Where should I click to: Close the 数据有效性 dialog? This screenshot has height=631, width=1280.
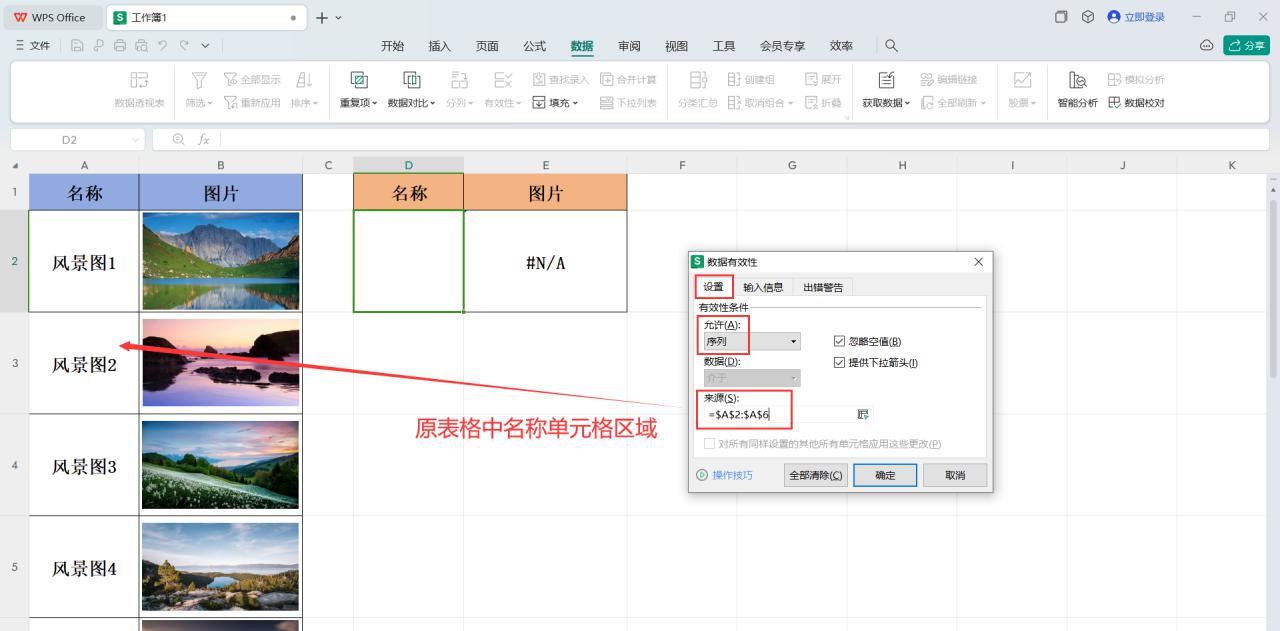tap(978, 262)
